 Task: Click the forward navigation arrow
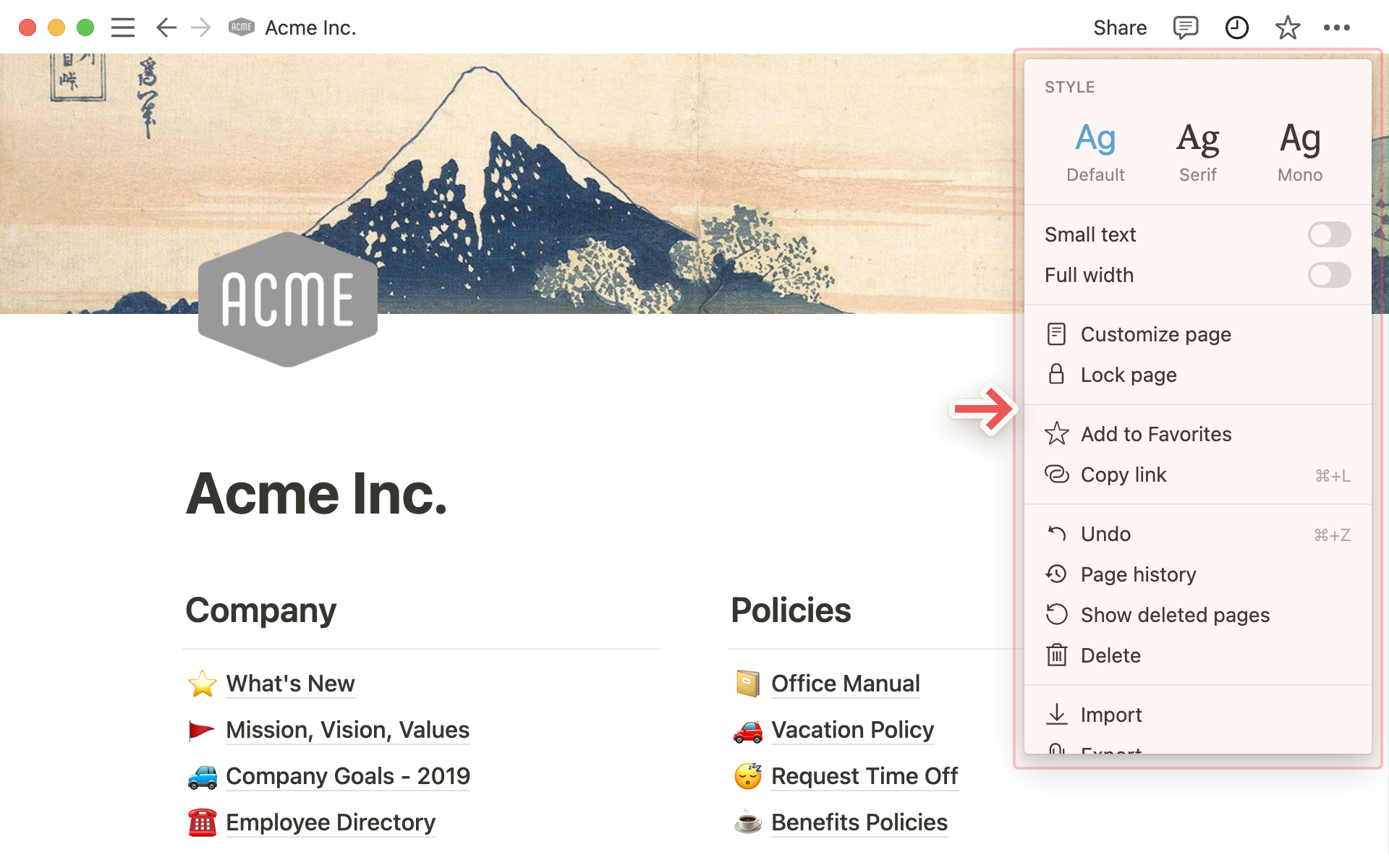click(201, 27)
